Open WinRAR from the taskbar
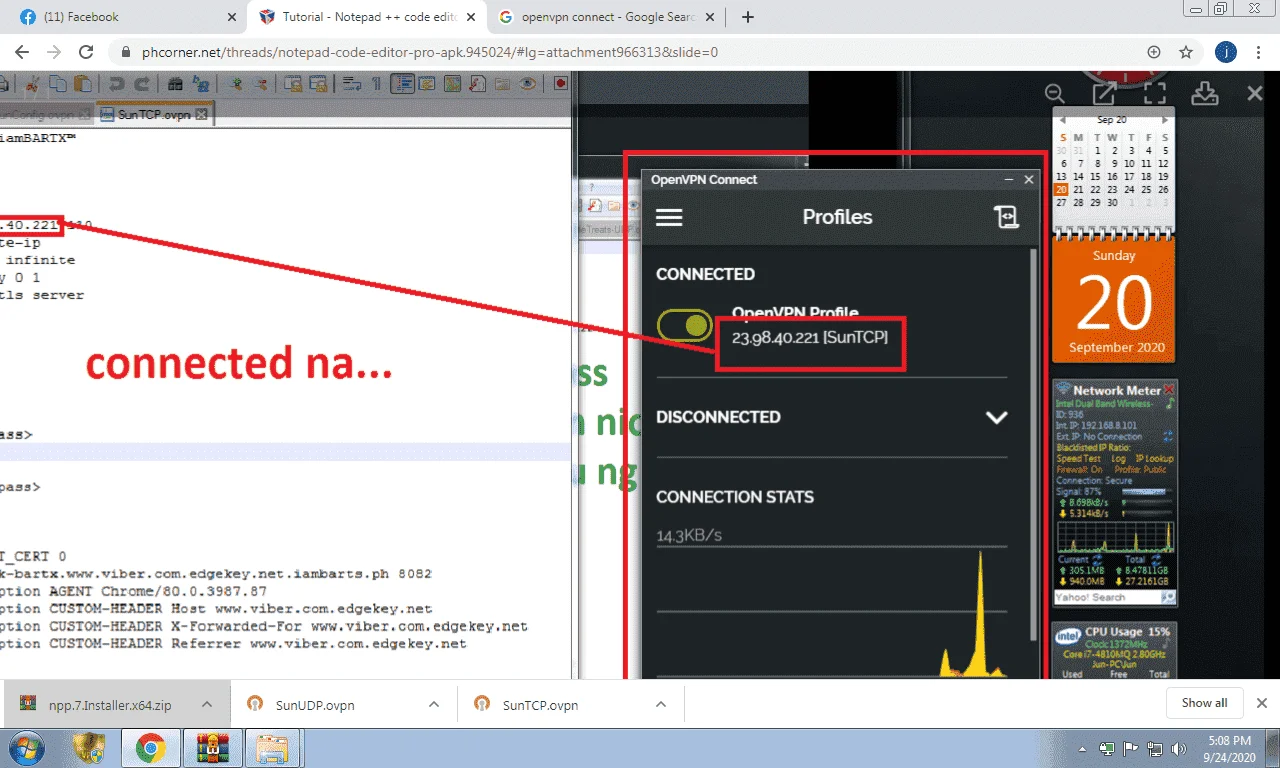Screen dimensions: 1280x768 point(211,748)
